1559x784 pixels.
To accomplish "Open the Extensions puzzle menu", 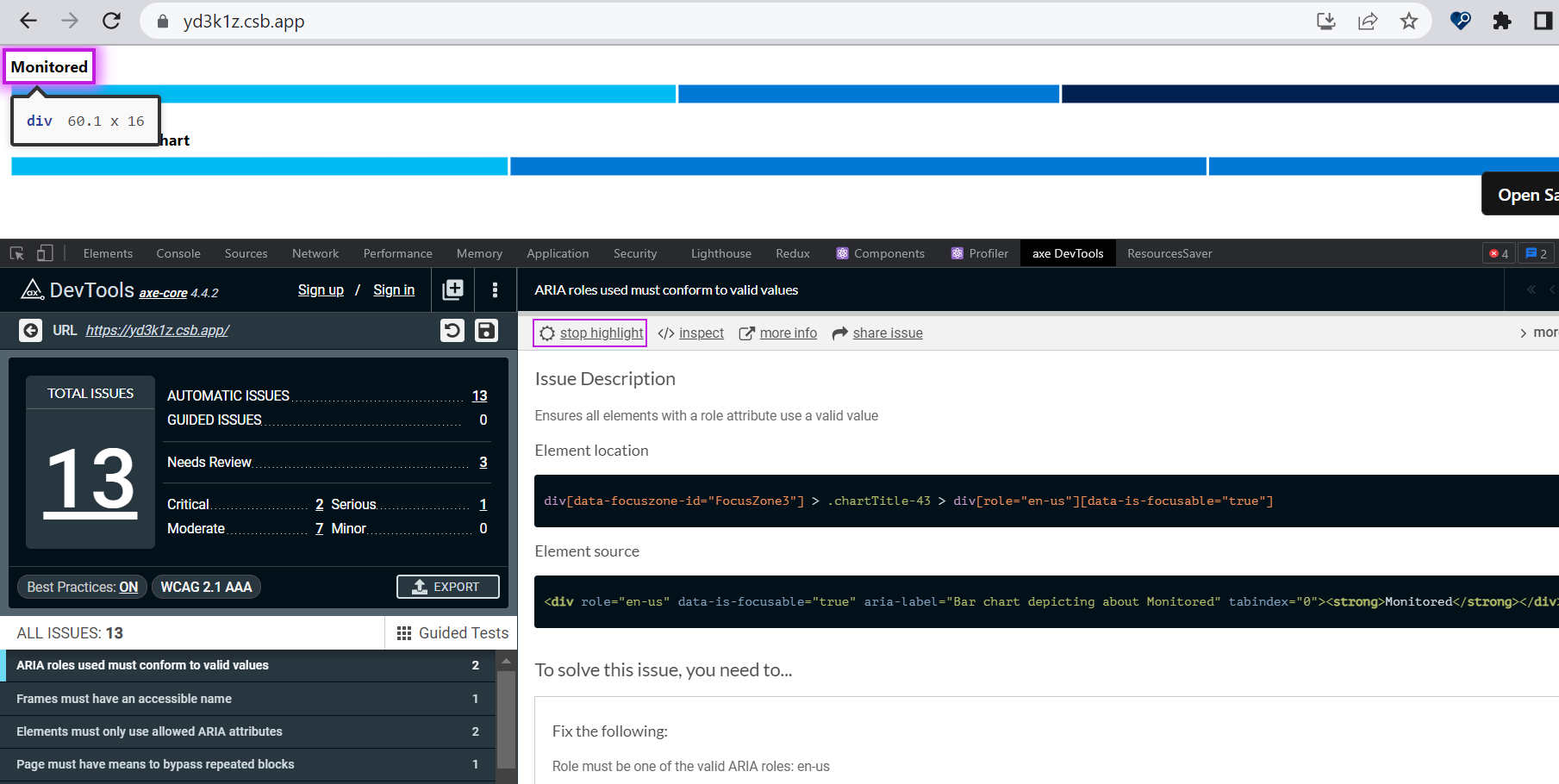I will 1502,21.
